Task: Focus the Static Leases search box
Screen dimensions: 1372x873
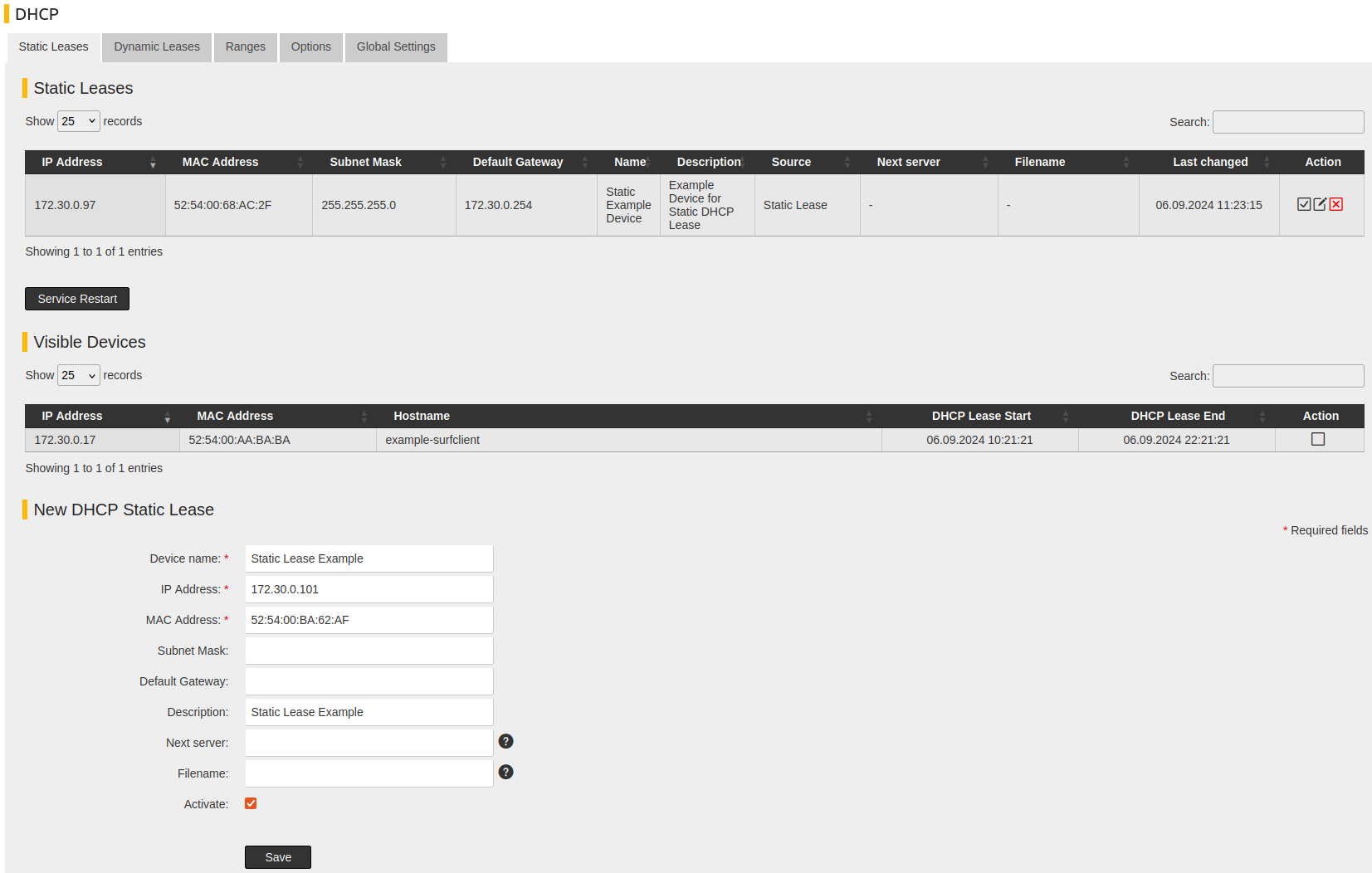Action: 1288,122
